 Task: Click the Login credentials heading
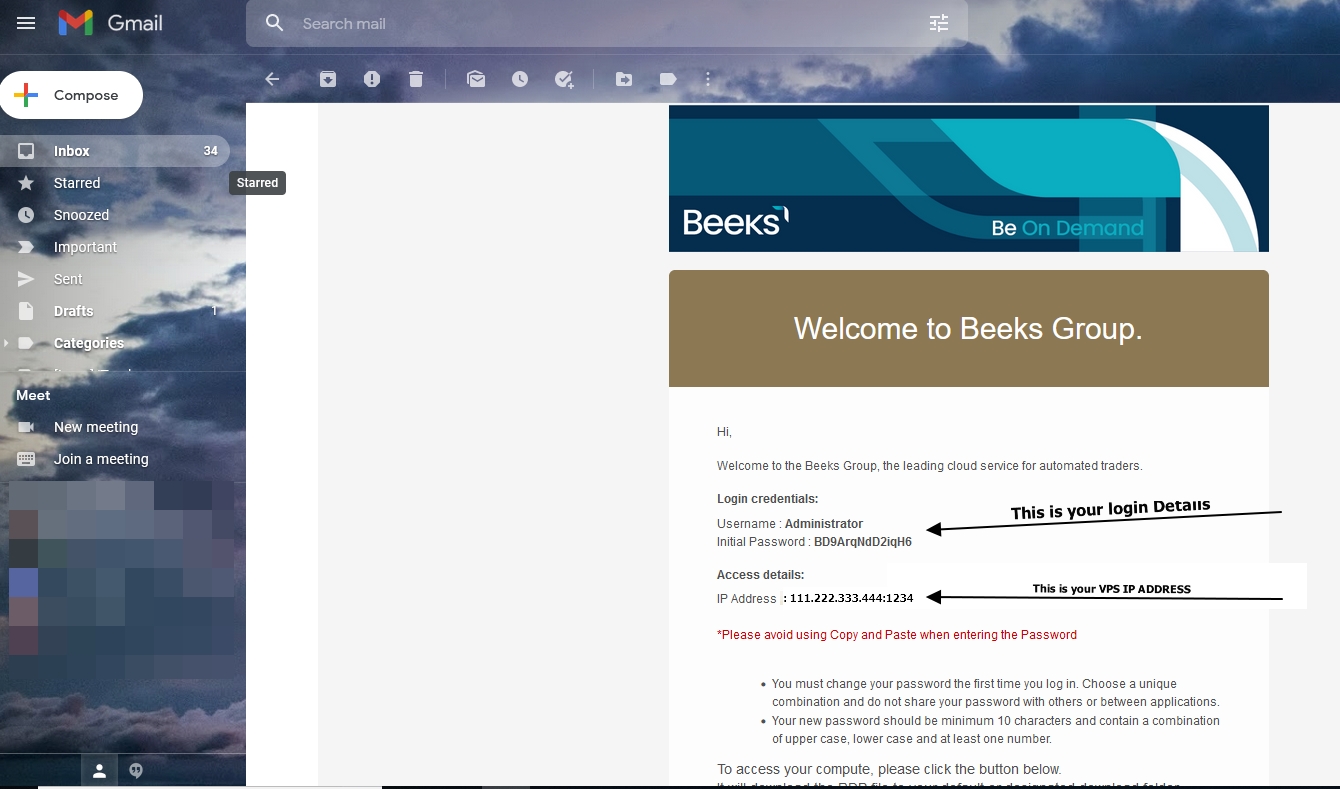coord(767,499)
